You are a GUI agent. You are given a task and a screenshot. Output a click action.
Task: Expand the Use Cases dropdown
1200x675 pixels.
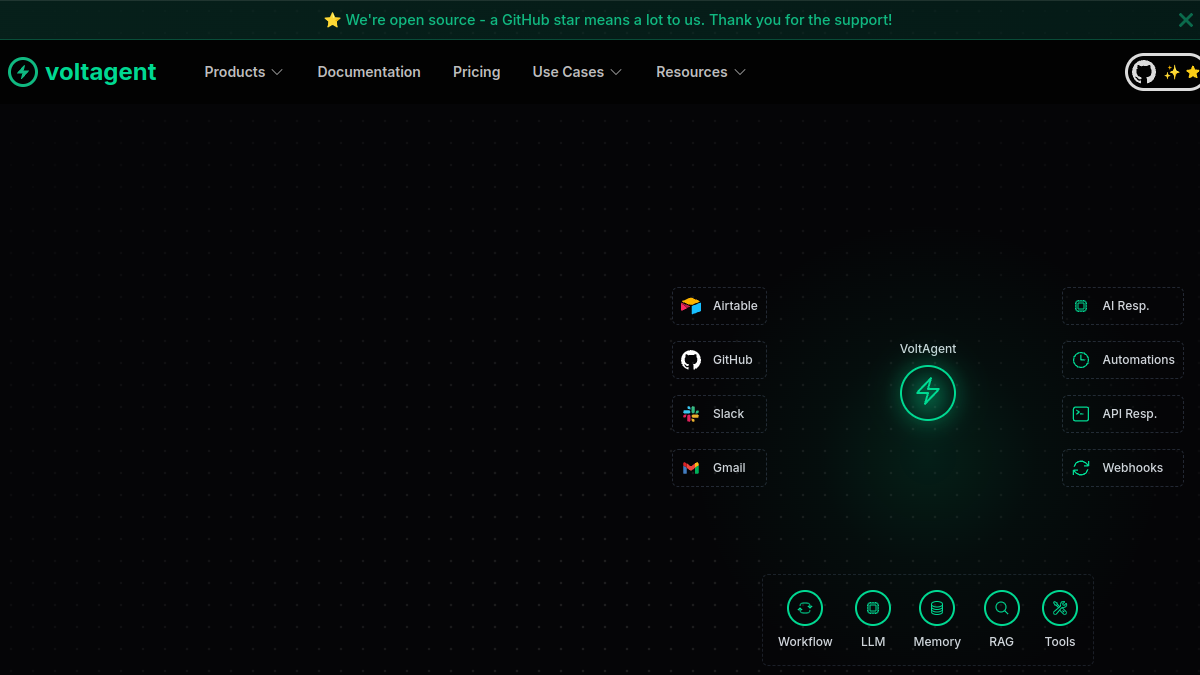[577, 72]
